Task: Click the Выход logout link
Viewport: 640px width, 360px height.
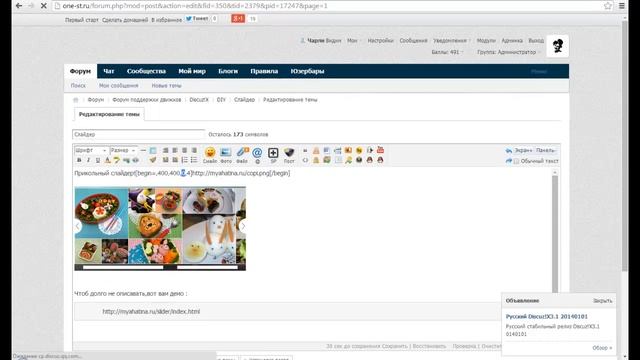Action: pyautogui.click(x=536, y=40)
